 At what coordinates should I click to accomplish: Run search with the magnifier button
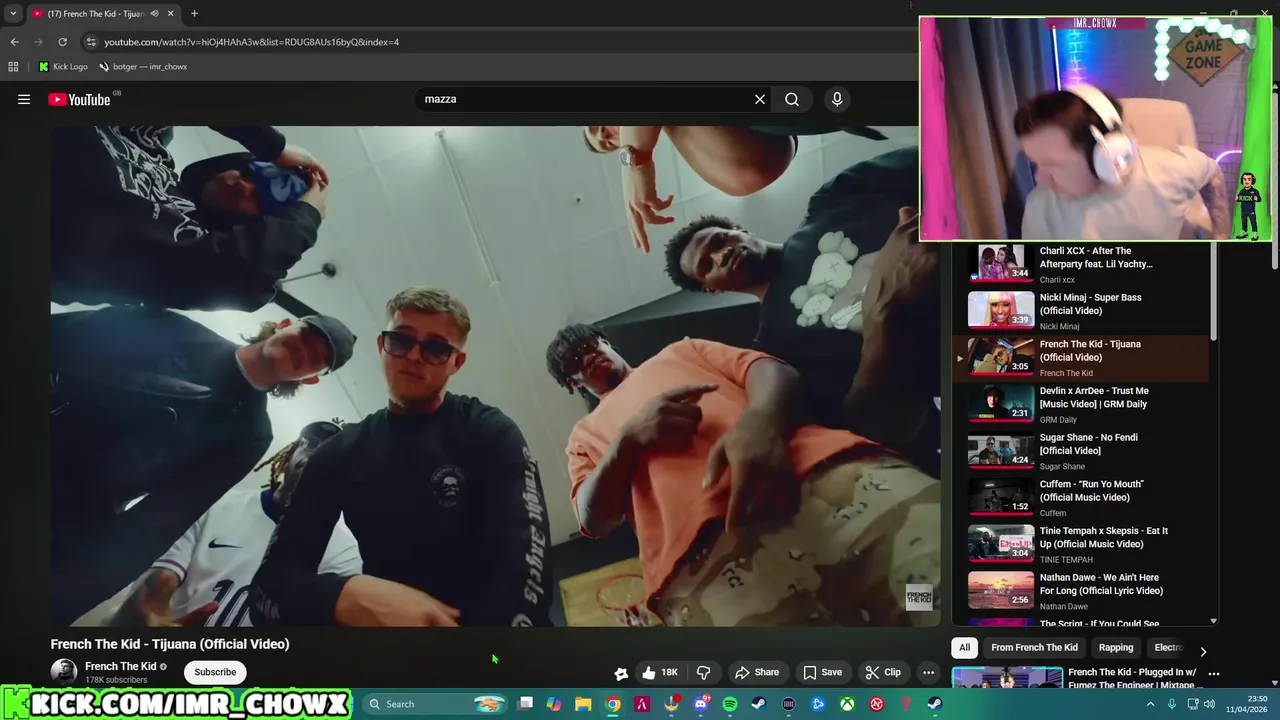pyautogui.click(x=792, y=99)
